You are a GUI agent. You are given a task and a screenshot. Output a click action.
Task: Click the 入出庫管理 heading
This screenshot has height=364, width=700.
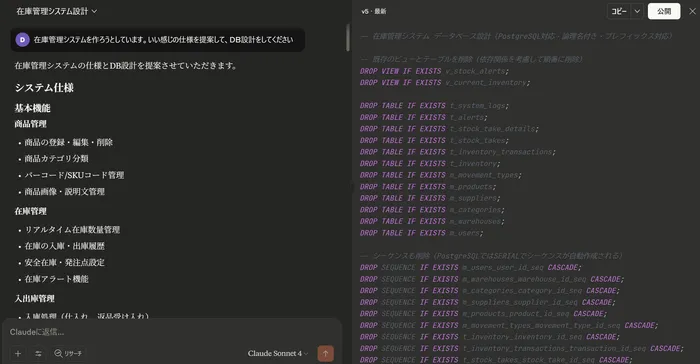click(34, 298)
